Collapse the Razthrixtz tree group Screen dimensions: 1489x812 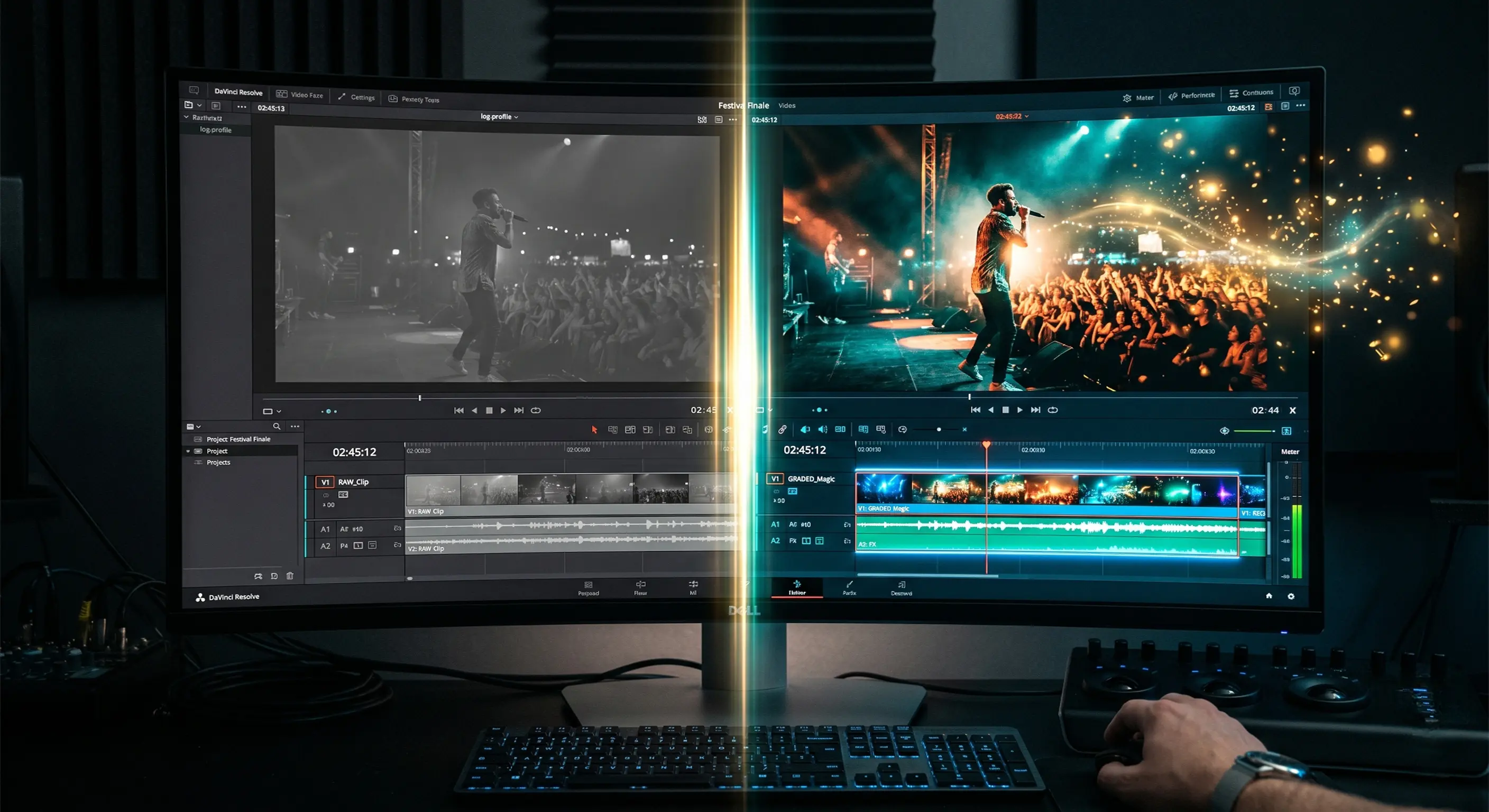pyautogui.click(x=187, y=117)
